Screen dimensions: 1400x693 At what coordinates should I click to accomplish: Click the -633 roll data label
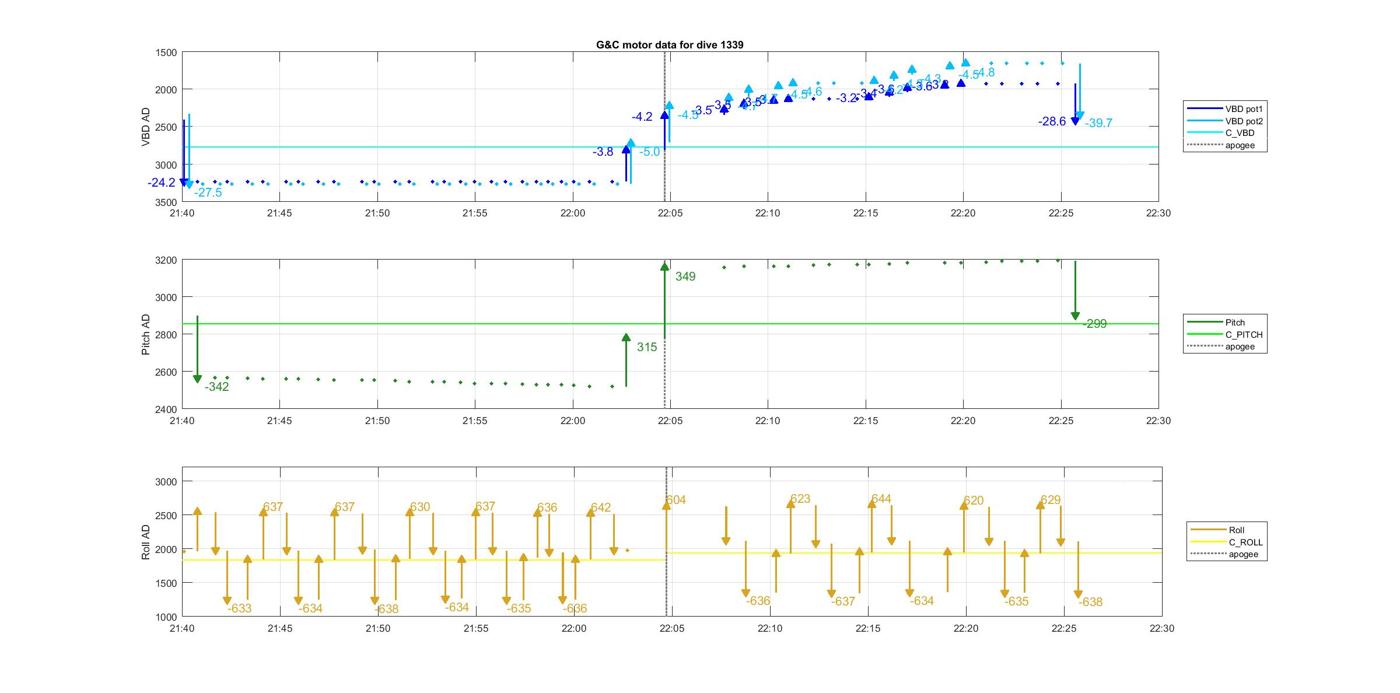(x=239, y=608)
